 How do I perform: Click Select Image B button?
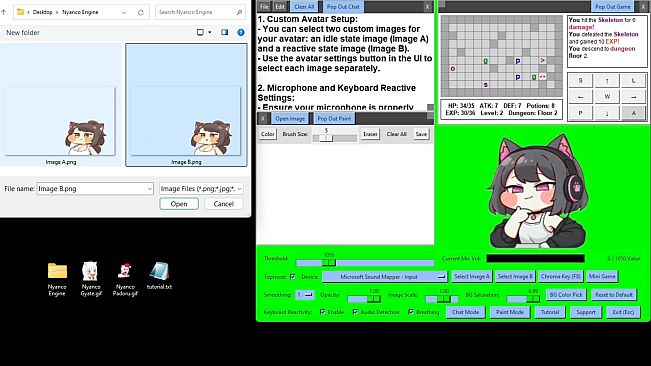coord(515,276)
